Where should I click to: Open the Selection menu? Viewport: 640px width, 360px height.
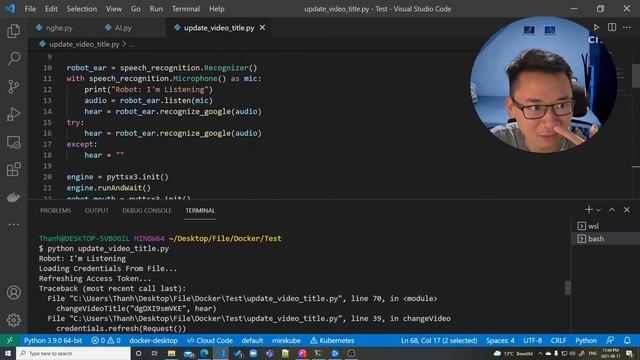pyautogui.click(x=82, y=9)
